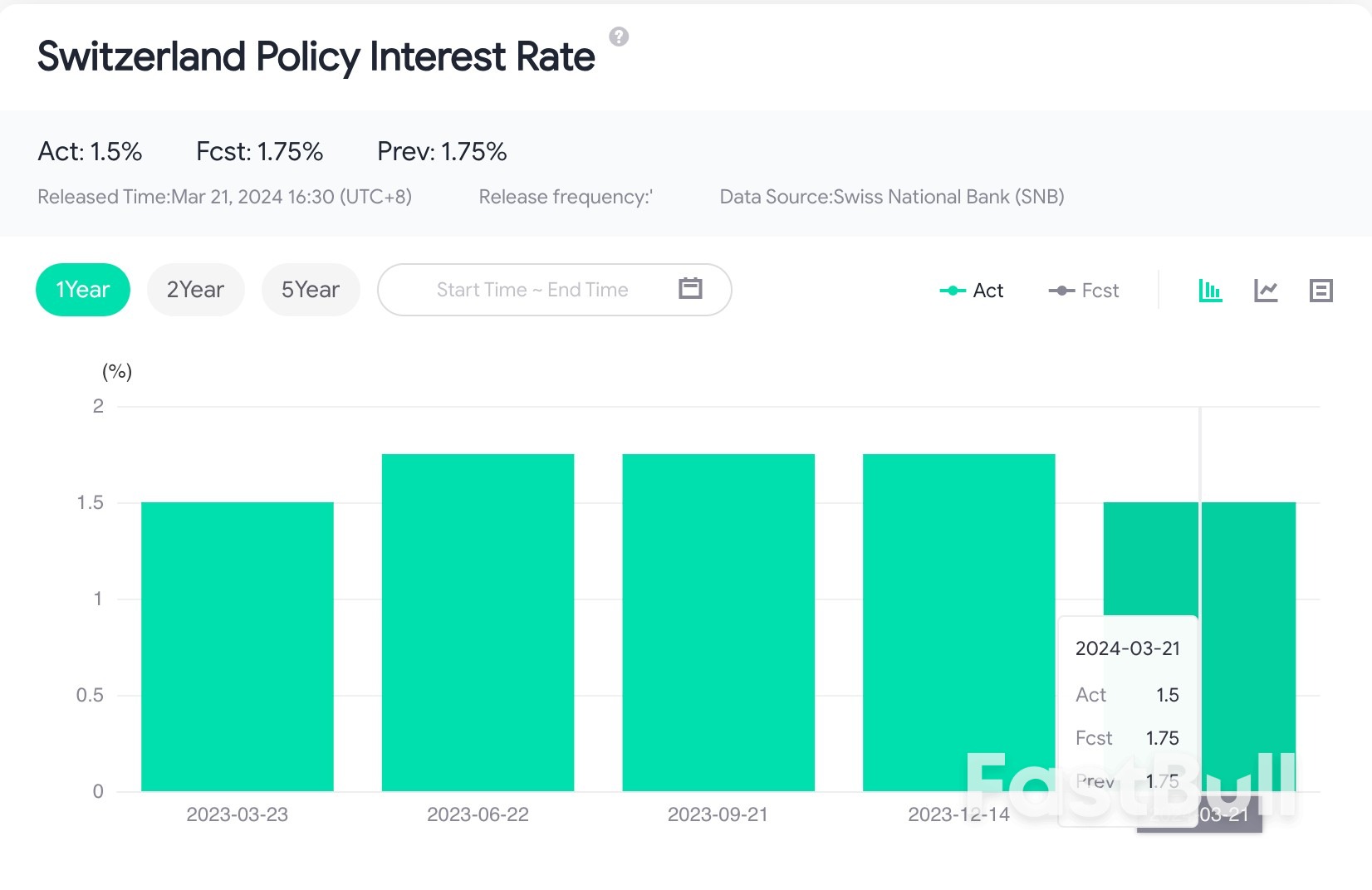Screen dimensions: 1372x890
Task: Click the green Act legend marker
Action: tap(952, 291)
